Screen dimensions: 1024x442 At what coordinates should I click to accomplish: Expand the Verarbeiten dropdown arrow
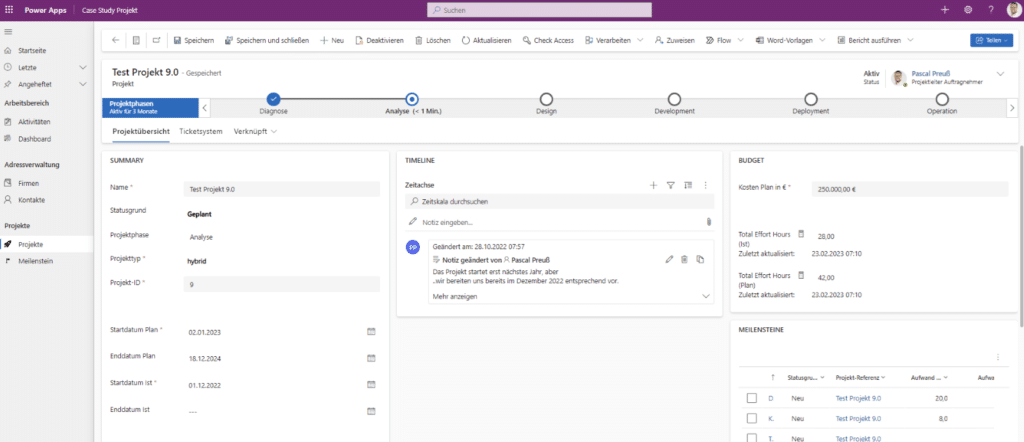639,40
